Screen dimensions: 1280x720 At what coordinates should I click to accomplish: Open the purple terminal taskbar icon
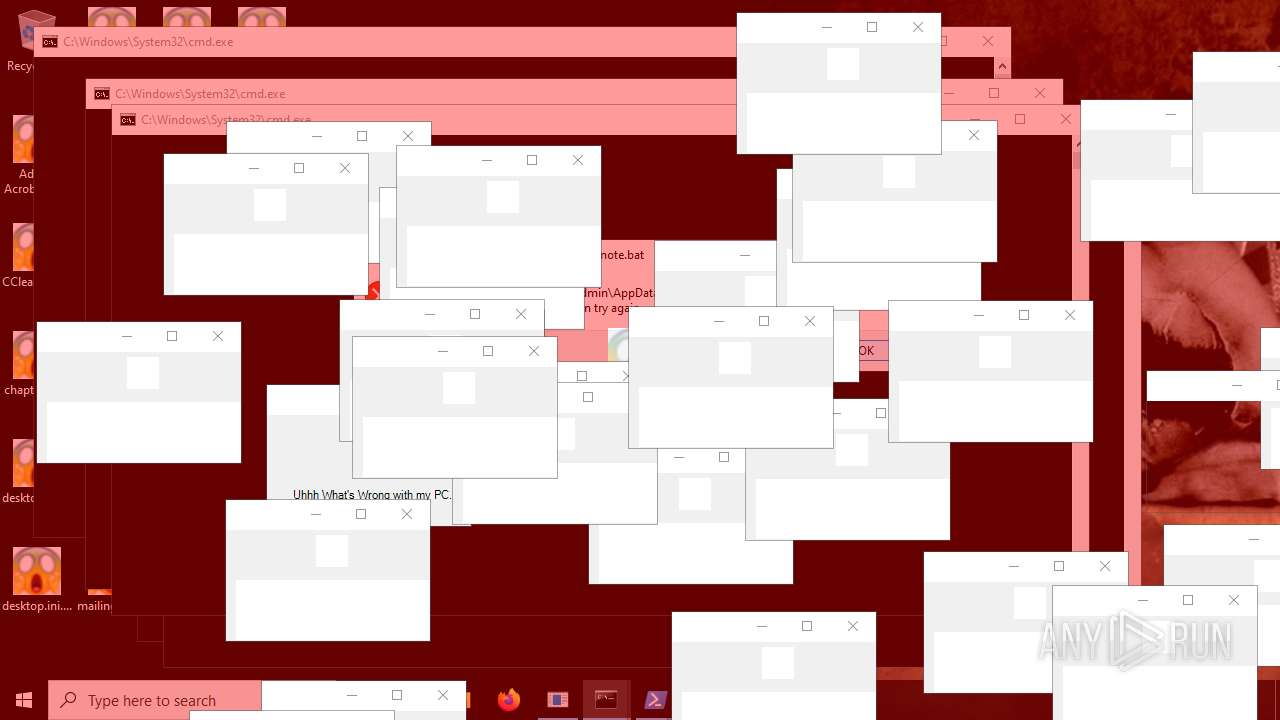655,700
